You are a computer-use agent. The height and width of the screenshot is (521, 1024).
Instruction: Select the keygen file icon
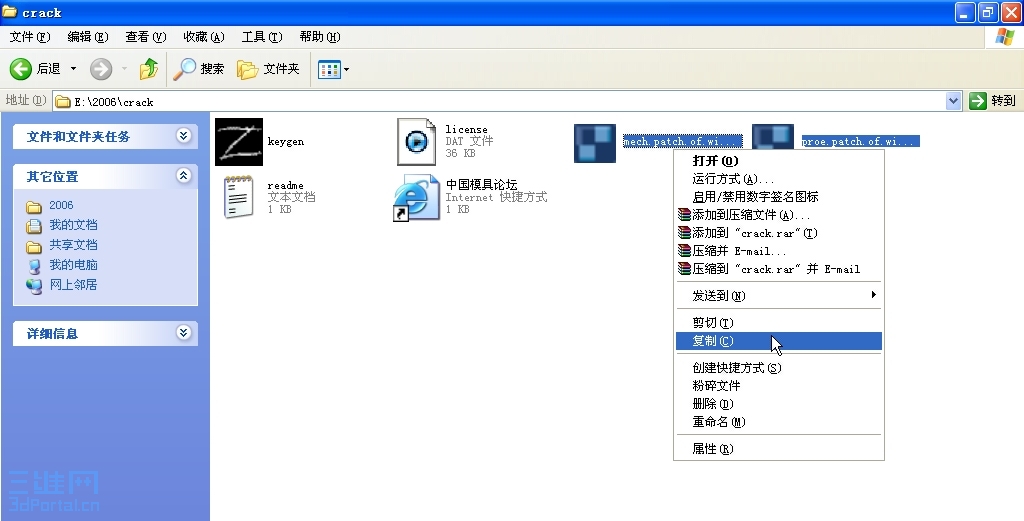tap(239, 142)
